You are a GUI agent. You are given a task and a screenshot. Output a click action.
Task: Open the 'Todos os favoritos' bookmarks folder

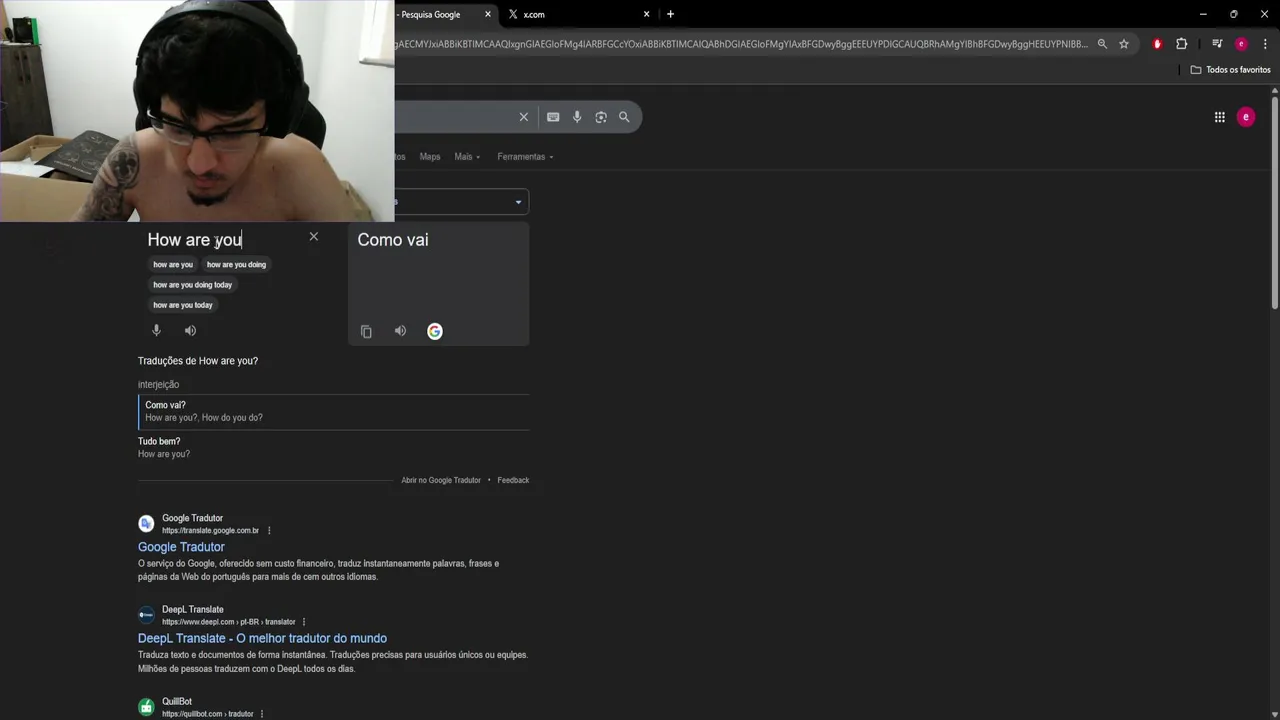click(x=1230, y=70)
